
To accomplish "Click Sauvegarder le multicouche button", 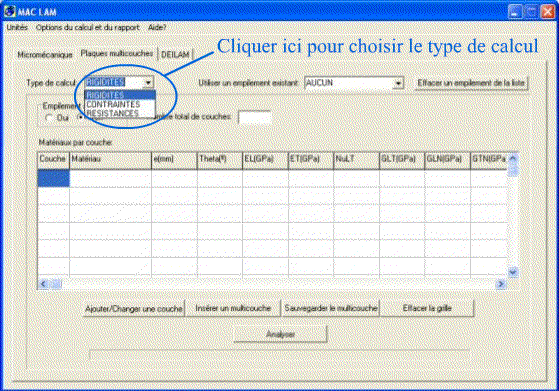I will [331, 308].
